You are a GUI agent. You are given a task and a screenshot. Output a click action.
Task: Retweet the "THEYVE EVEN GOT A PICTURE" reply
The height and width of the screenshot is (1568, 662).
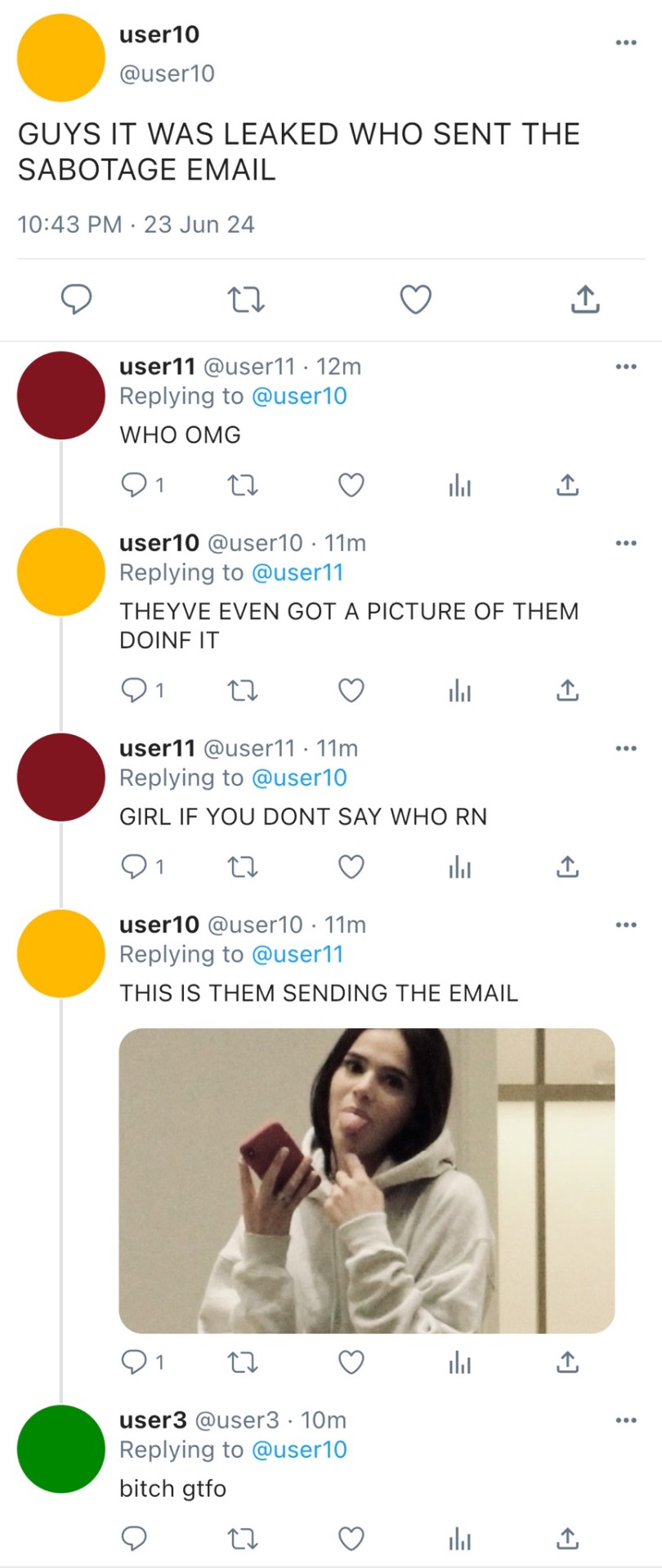coord(242,692)
